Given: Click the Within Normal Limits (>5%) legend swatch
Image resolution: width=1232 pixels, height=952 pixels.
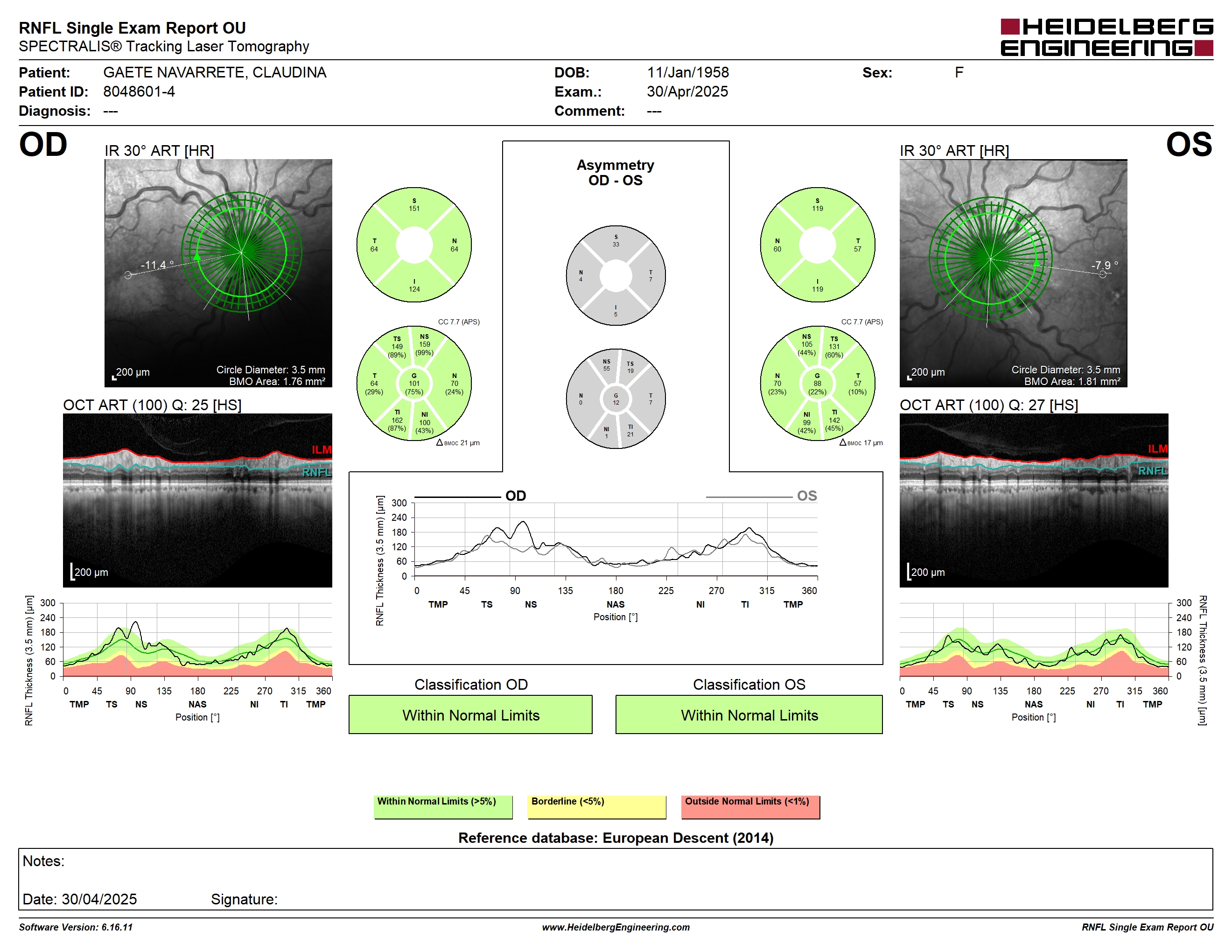Looking at the screenshot, I should pyautogui.click(x=443, y=807).
